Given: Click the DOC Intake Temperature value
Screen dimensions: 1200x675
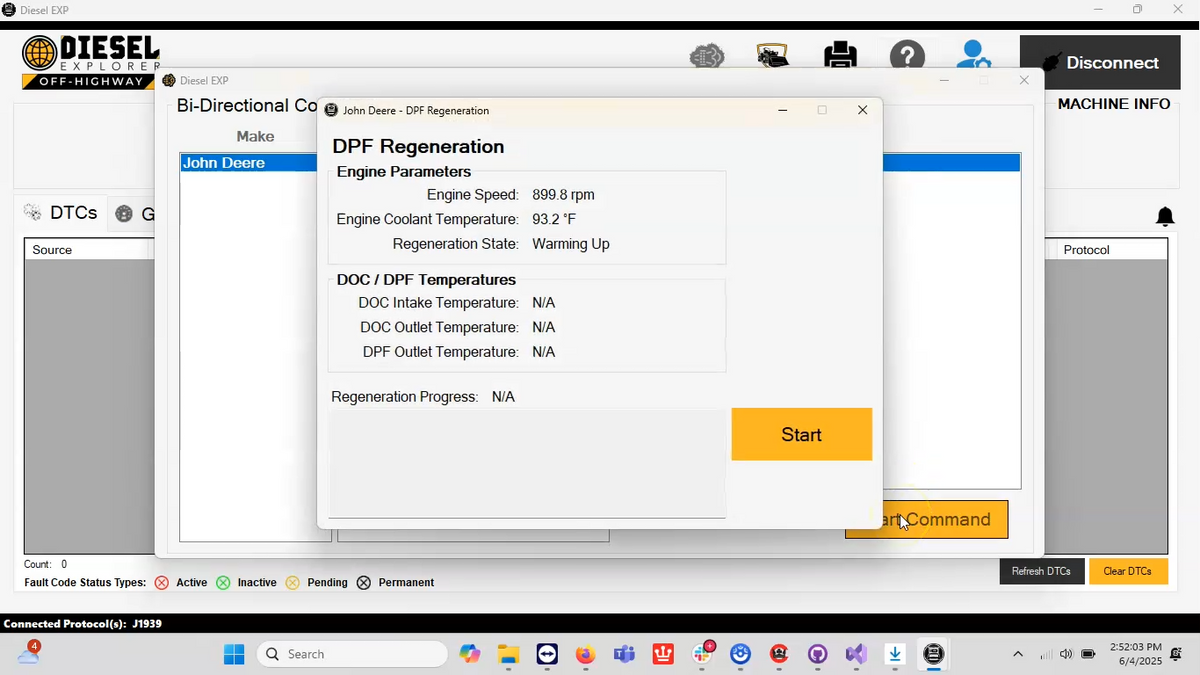Looking at the screenshot, I should pos(543,303).
